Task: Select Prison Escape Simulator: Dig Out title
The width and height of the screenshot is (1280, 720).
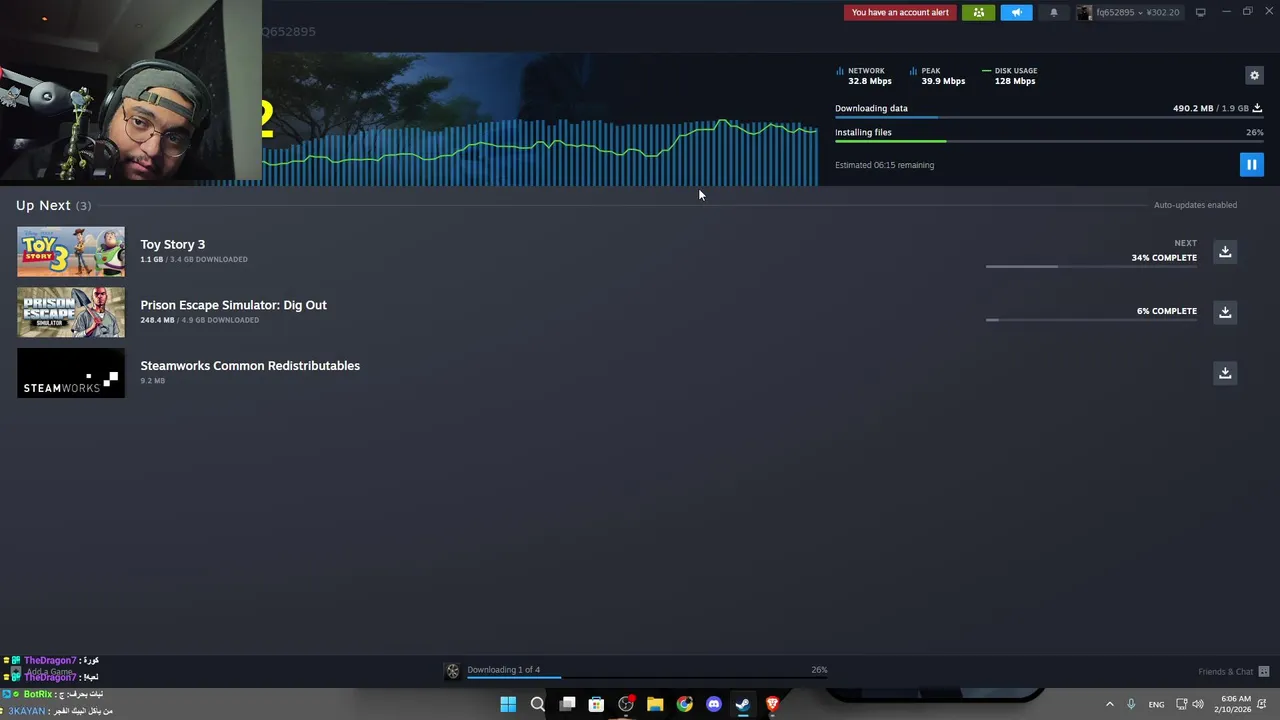Action: pos(233,305)
